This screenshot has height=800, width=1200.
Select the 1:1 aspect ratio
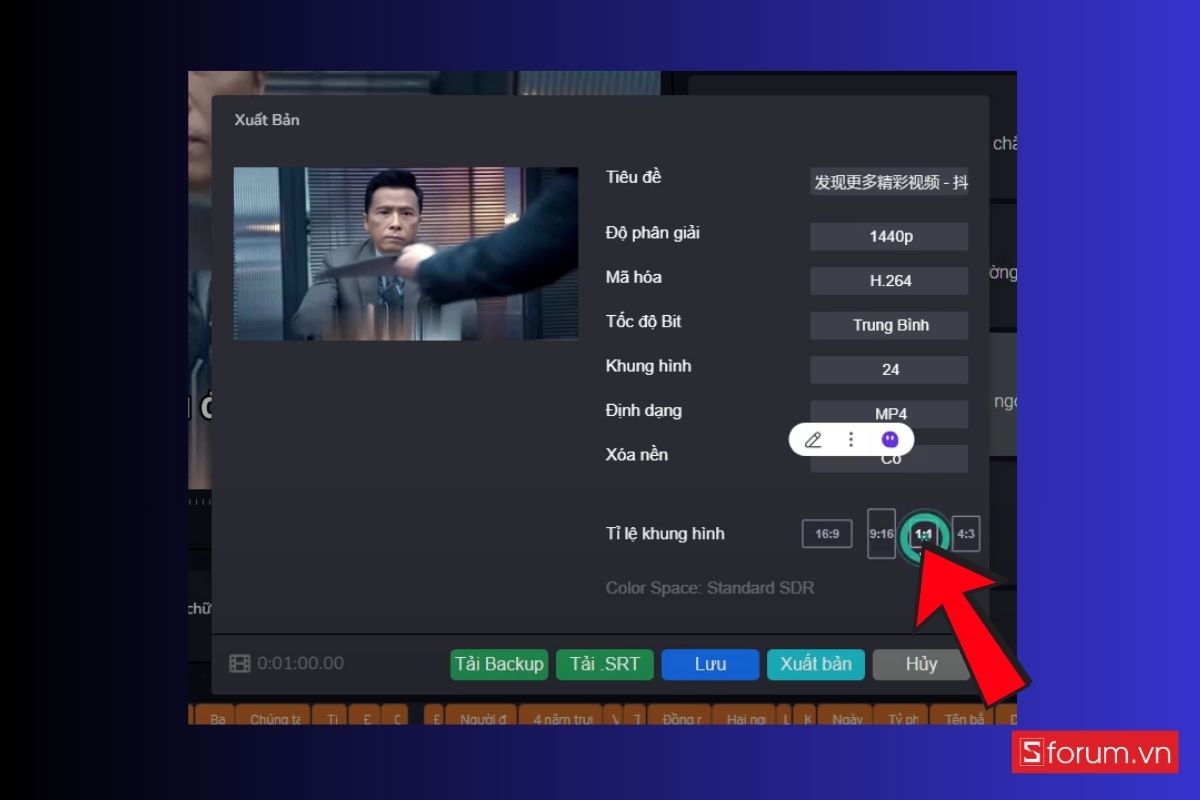923,535
